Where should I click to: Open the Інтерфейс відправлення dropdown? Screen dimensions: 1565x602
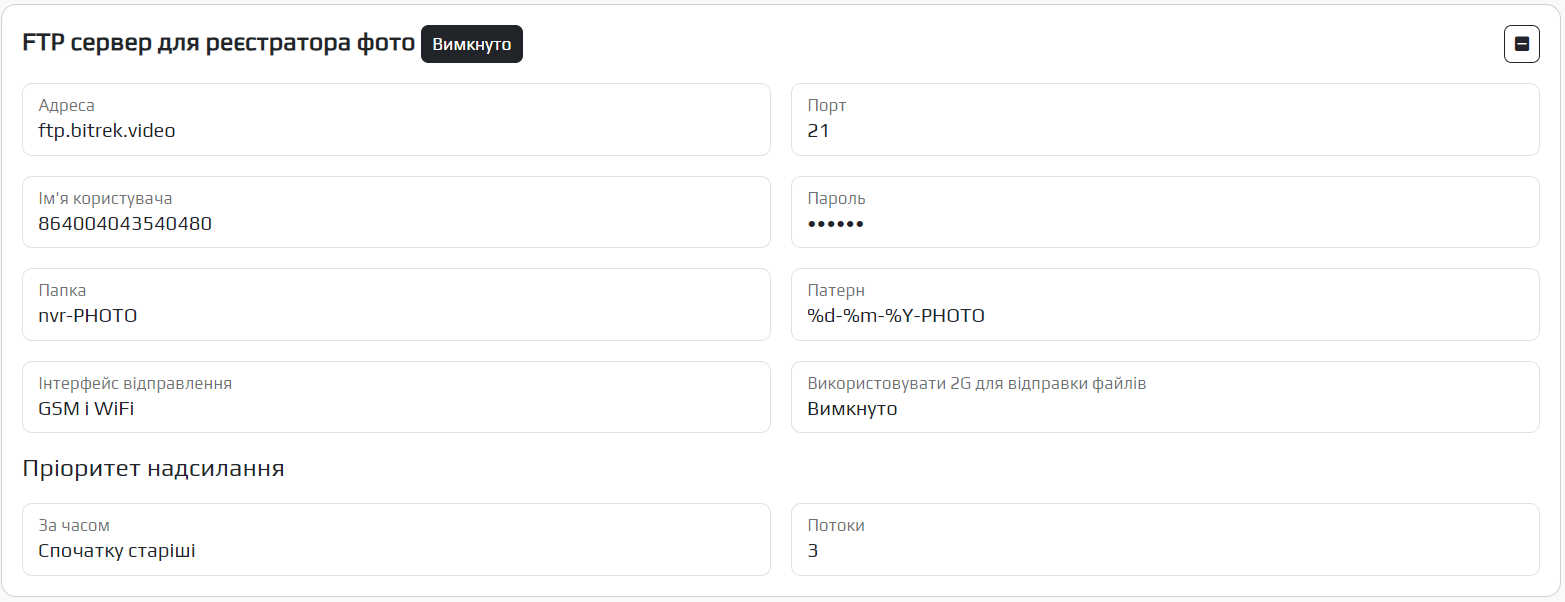point(396,397)
